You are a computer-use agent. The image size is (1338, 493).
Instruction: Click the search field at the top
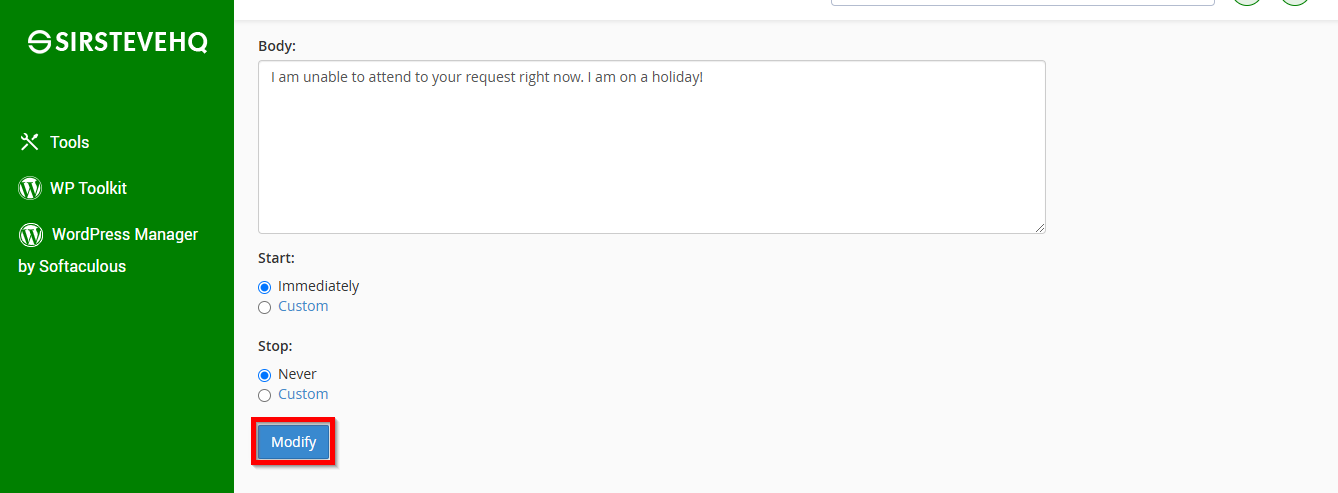click(1023, 3)
